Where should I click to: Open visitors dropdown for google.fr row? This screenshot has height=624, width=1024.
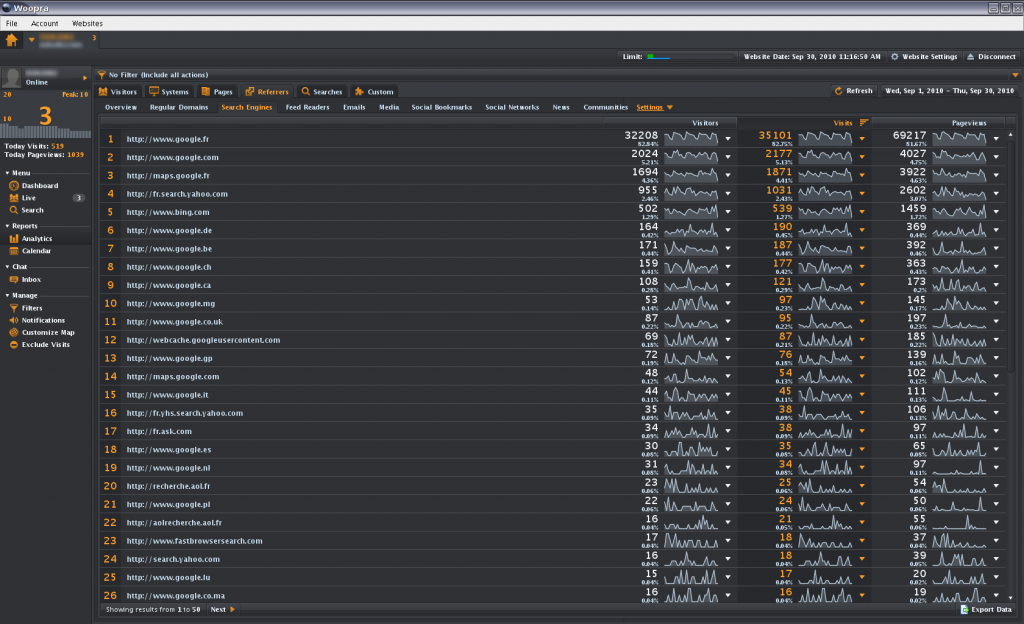[728, 139]
